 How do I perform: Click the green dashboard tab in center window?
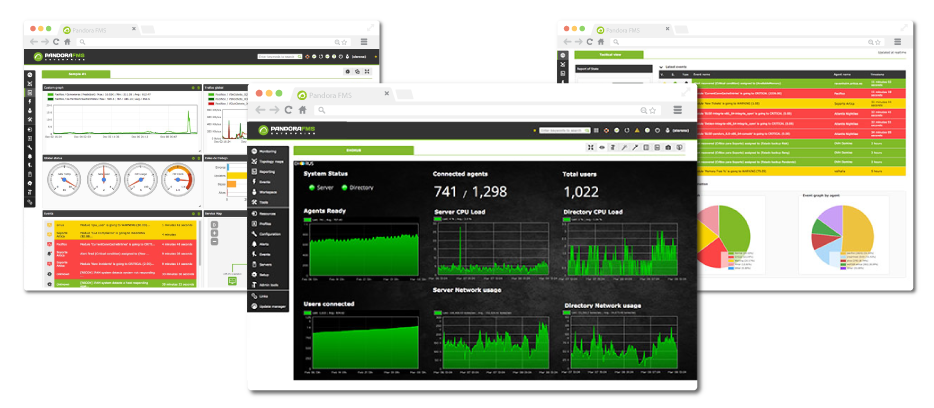[354, 150]
